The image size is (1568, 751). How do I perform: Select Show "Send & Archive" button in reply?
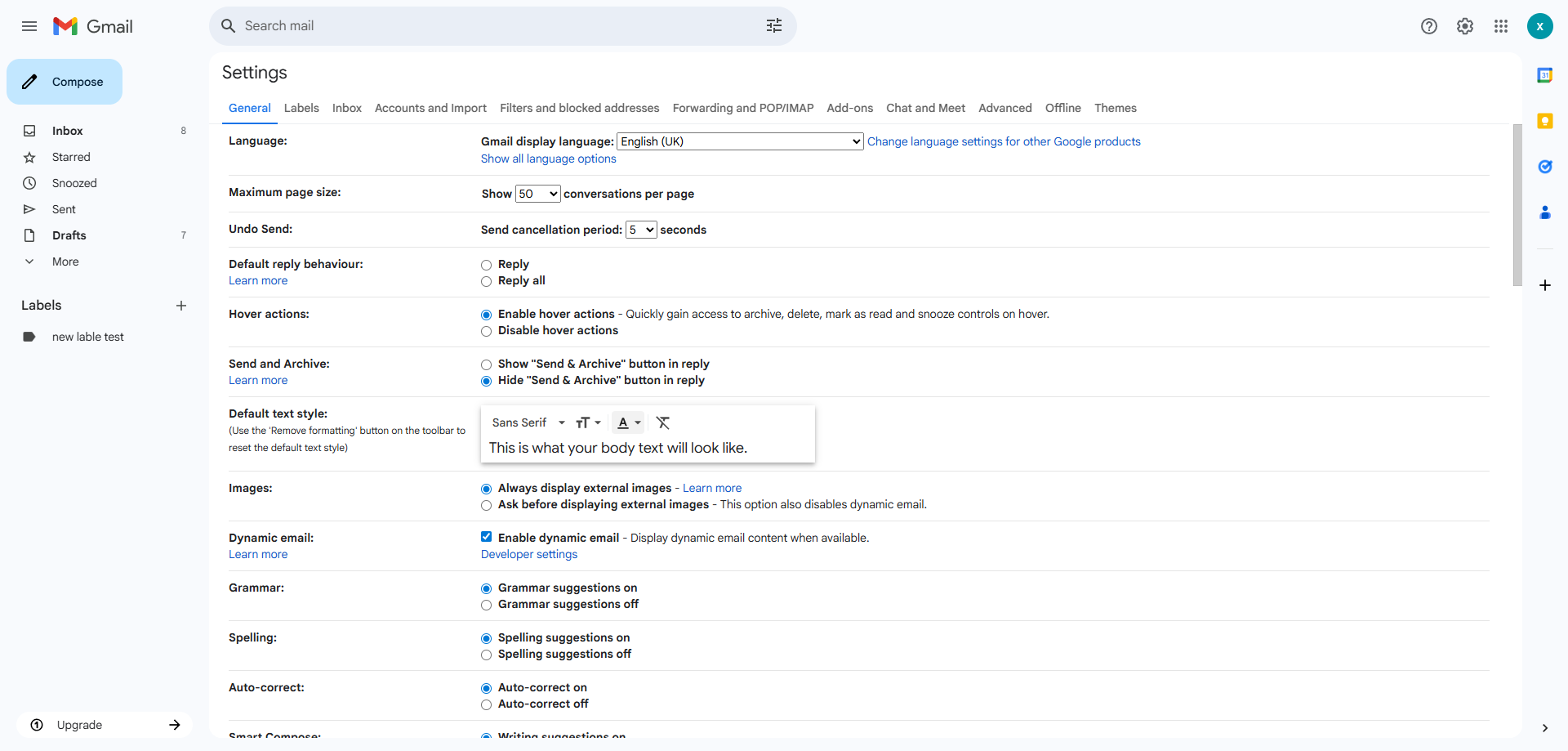point(487,364)
